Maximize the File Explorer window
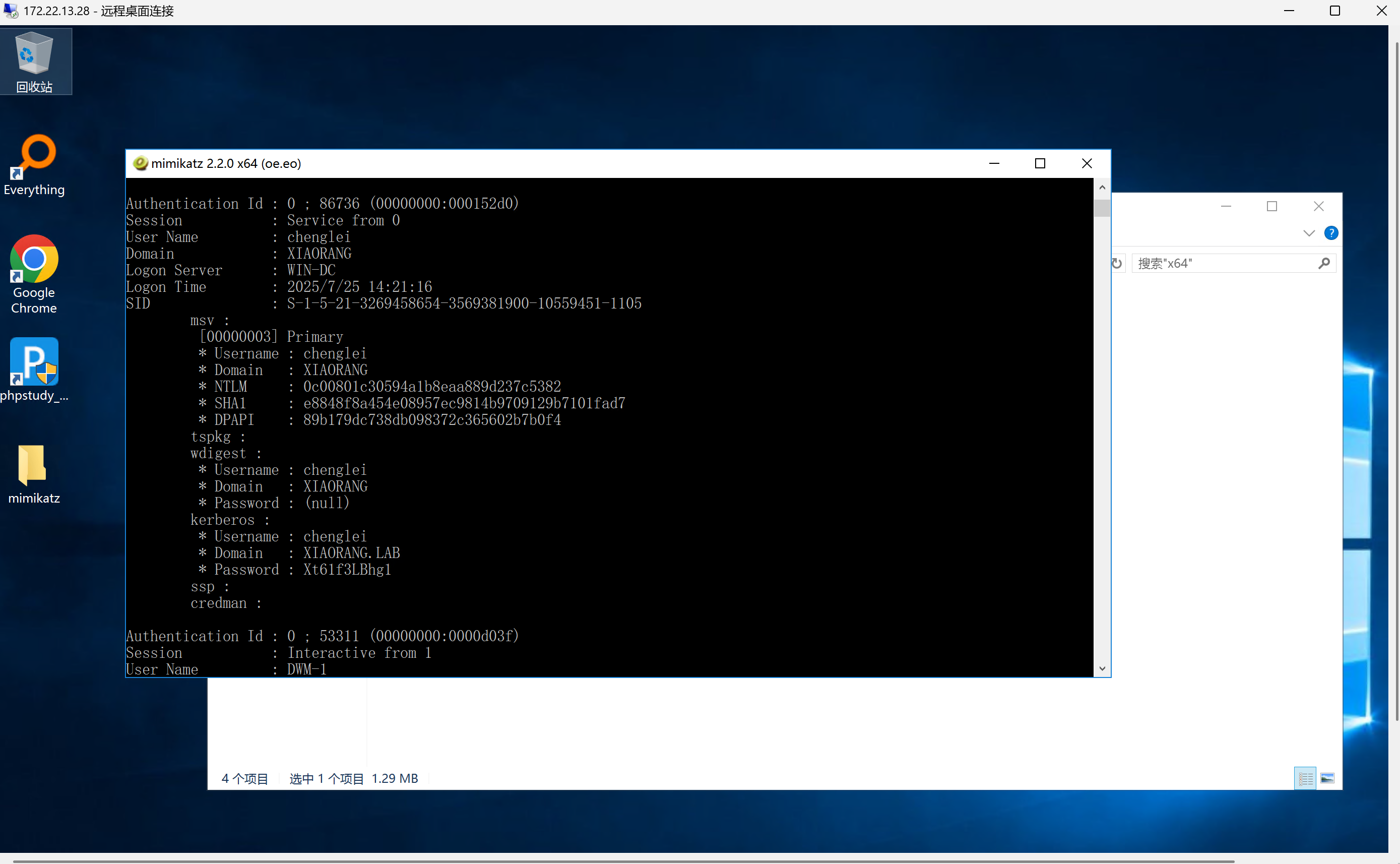Image resolution: width=1400 pixels, height=864 pixels. tap(1271, 206)
